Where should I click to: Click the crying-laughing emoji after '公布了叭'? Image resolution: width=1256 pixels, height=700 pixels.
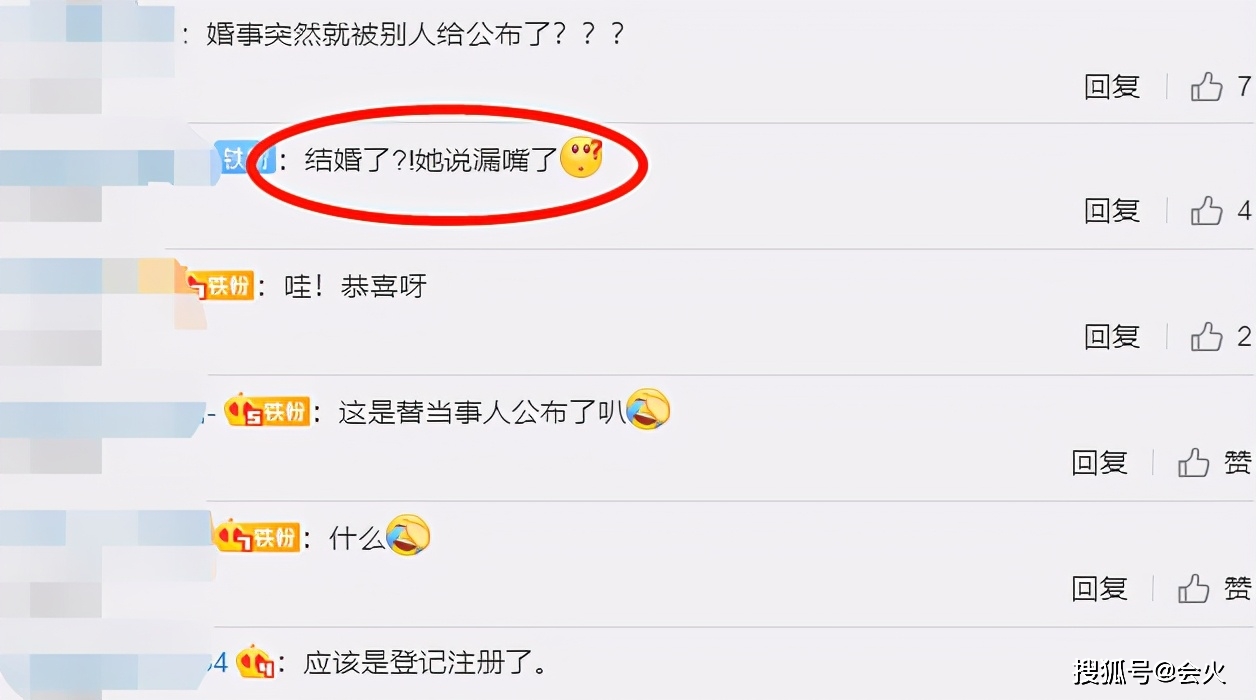click(648, 409)
